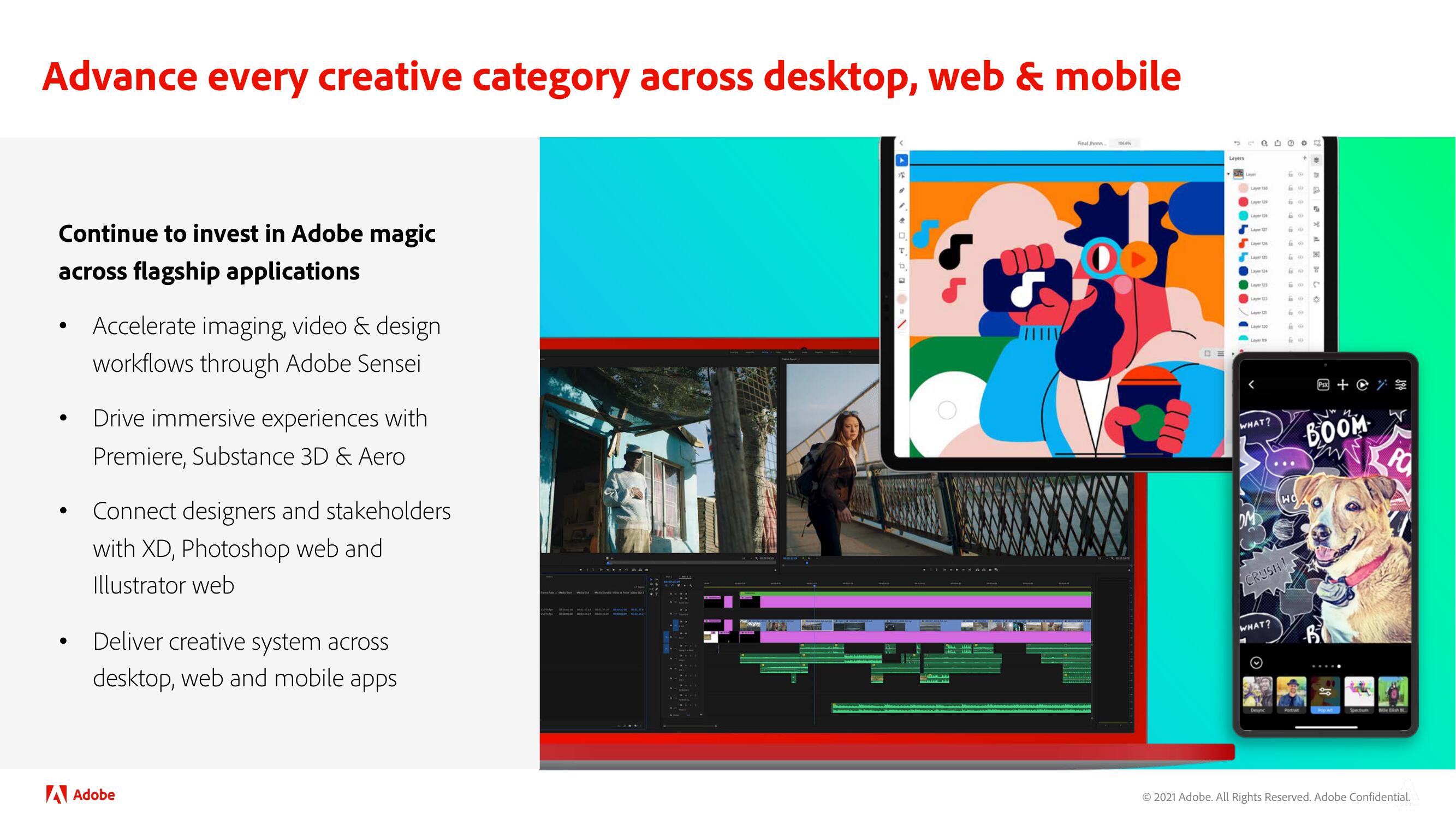
Task: Redo the action in Illustrator iPad
Action: coord(1251,144)
